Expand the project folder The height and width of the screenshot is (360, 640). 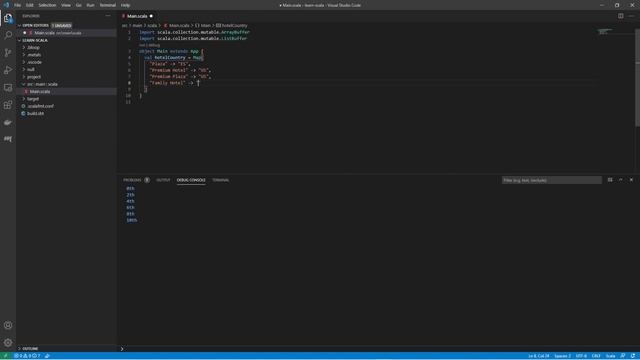(34, 77)
